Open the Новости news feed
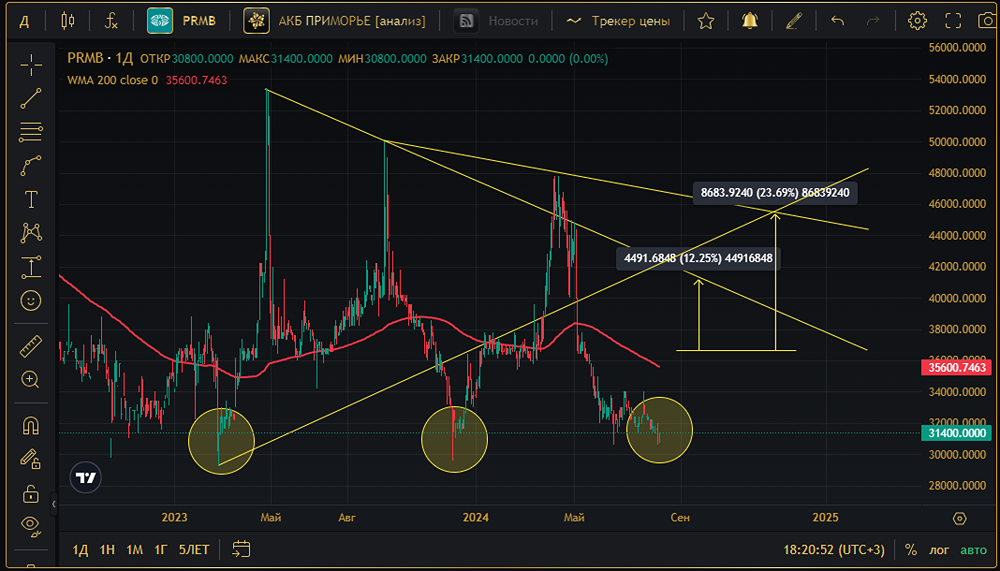This screenshot has height=571, width=1000. pos(496,21)
